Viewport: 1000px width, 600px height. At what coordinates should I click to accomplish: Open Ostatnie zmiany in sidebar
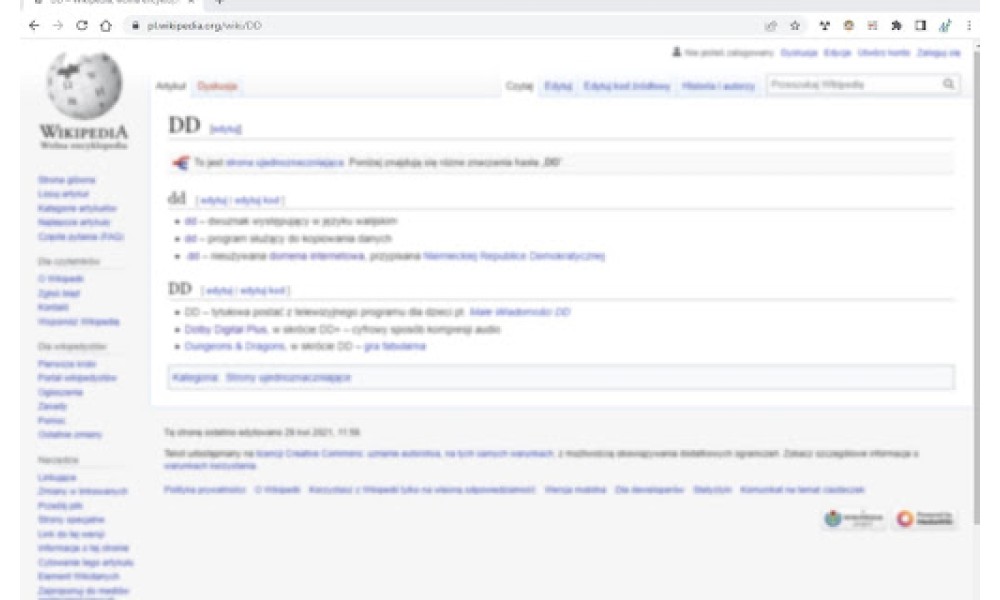coord(70,435)
